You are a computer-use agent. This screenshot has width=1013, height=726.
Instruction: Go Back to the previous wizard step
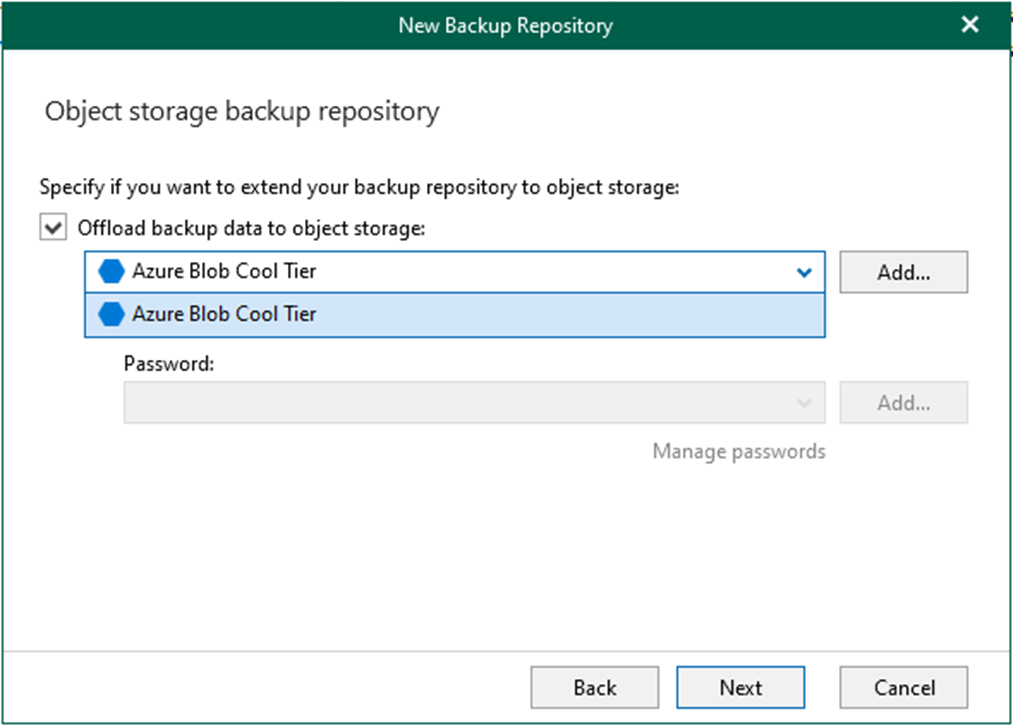594,687
